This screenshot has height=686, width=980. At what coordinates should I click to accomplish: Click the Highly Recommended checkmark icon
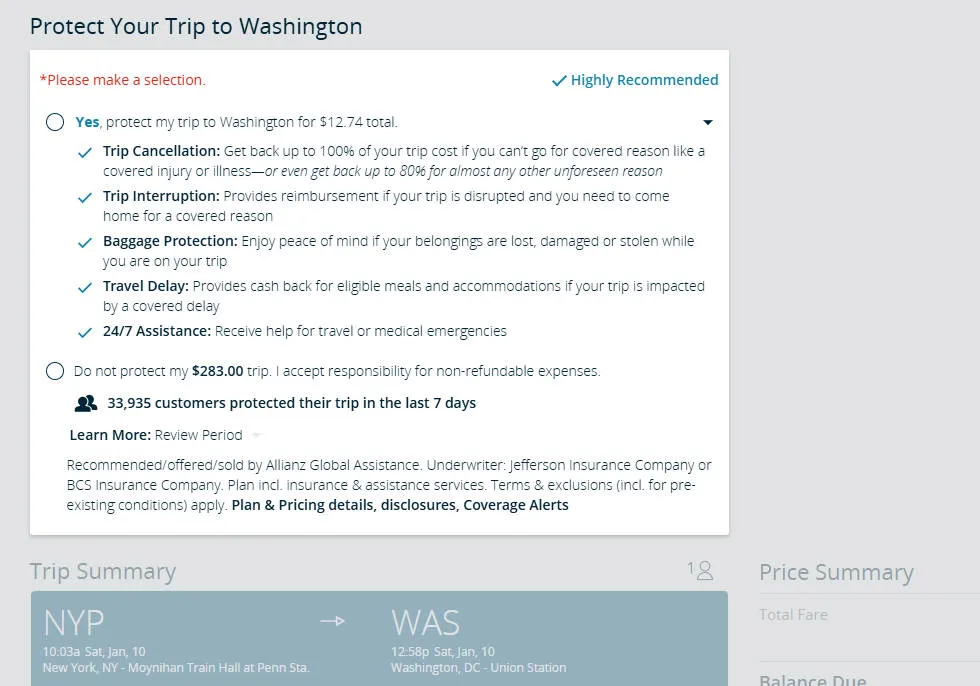(559, 81)
